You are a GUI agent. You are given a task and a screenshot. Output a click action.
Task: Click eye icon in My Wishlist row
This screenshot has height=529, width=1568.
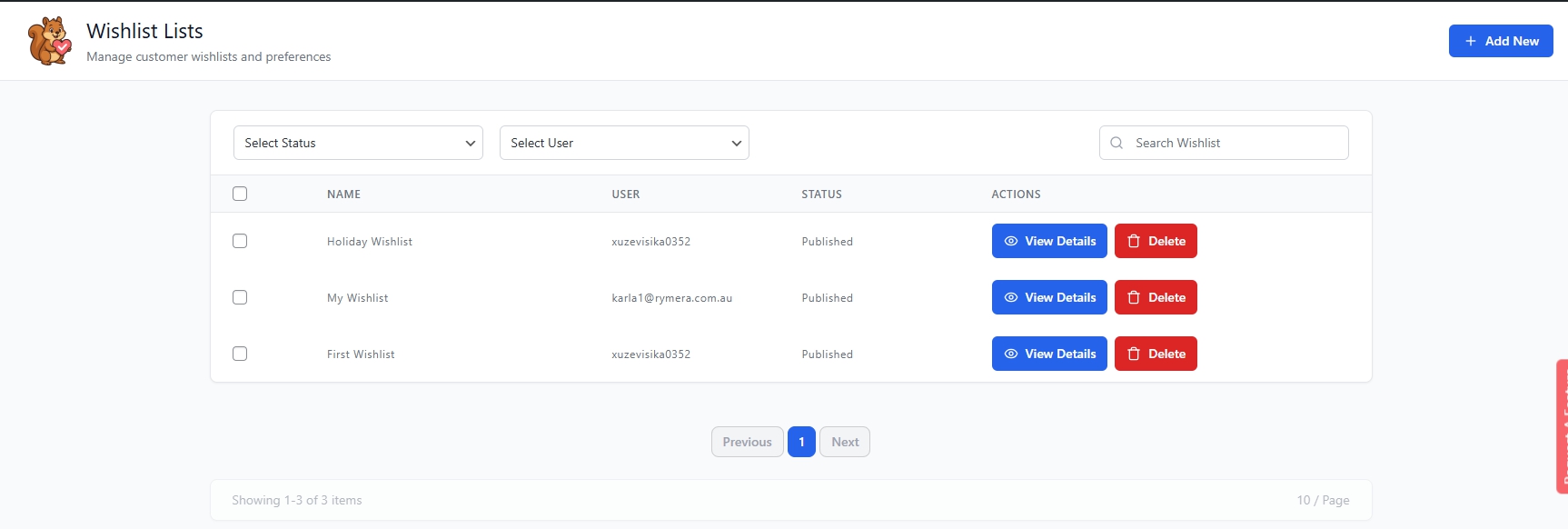[x=1010, y=297]
